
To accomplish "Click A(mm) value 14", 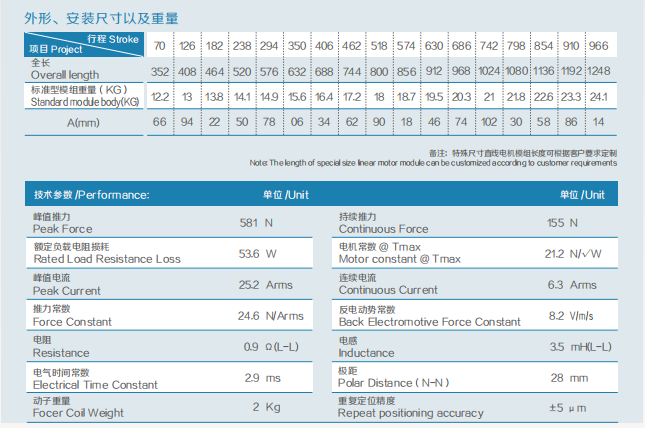I will 599,122.
